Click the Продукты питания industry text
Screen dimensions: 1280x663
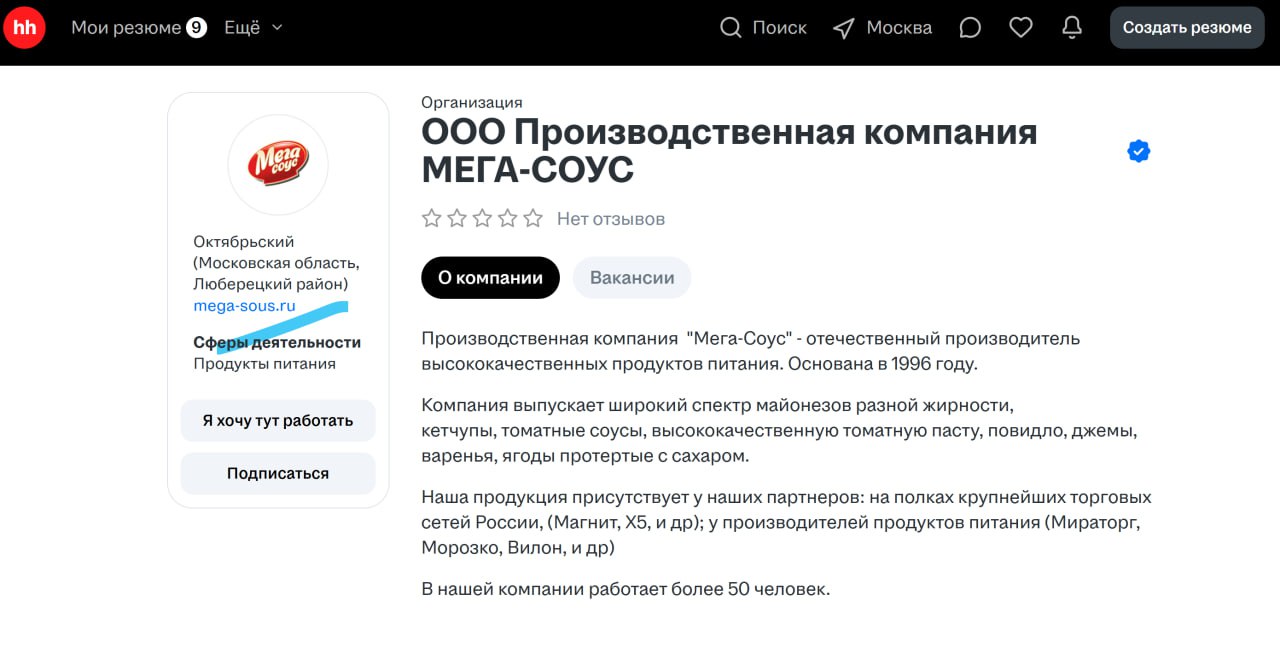(264, 364)
